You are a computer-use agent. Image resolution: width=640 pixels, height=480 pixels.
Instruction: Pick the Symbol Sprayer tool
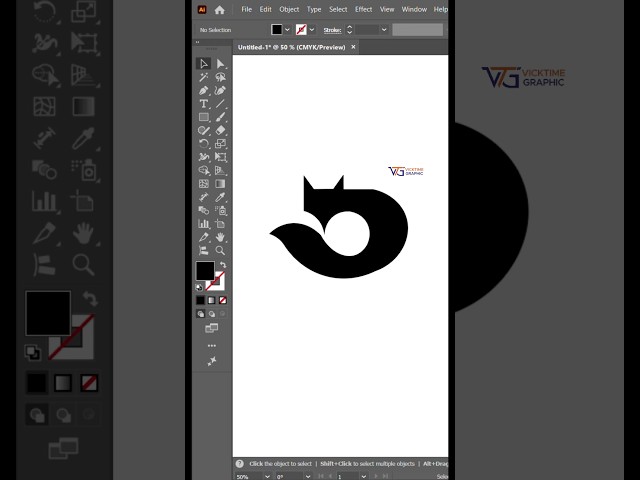tap(220, 211)
